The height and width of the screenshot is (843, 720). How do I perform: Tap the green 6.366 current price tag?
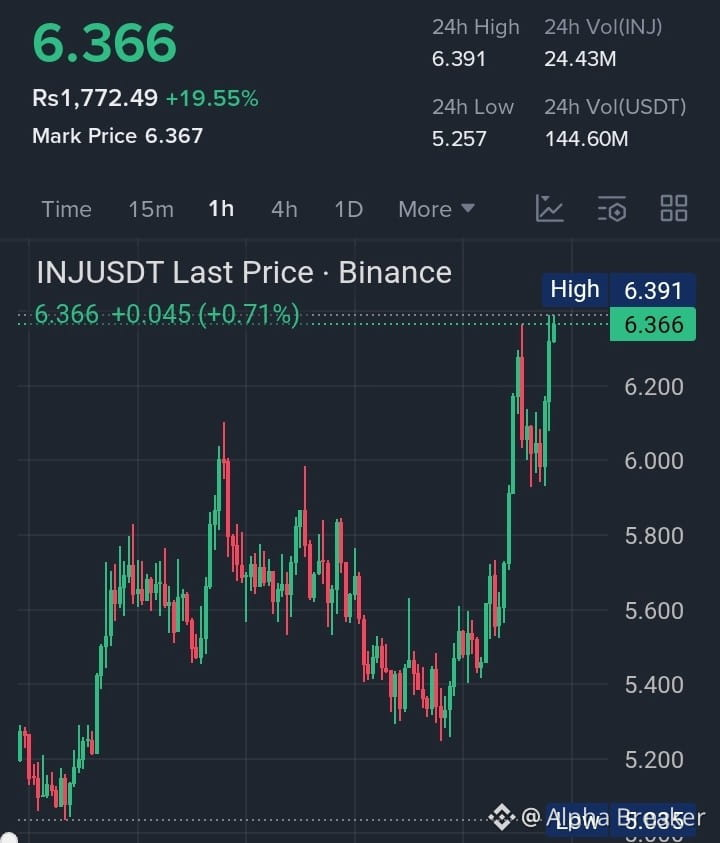coord(653,324)
